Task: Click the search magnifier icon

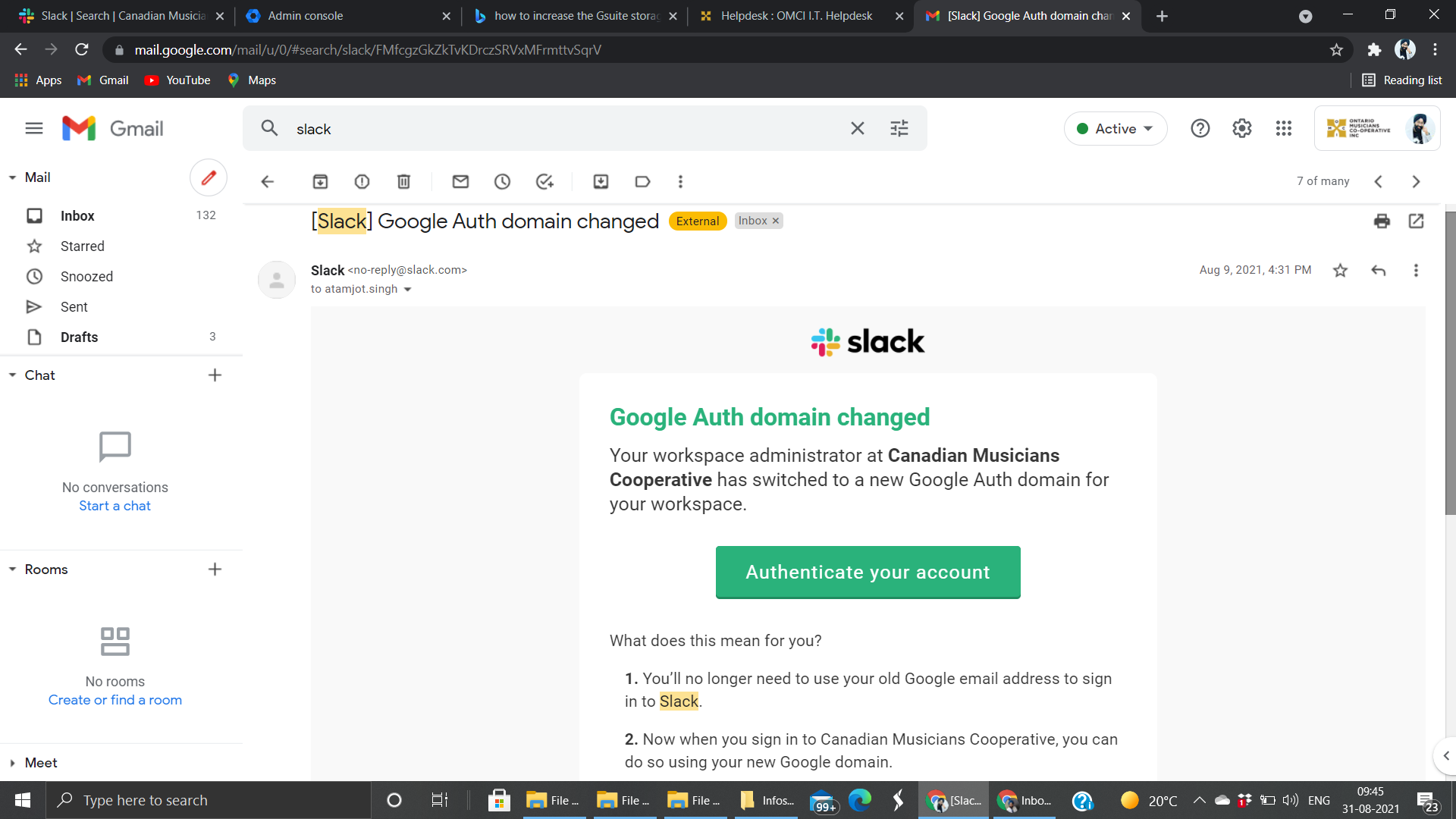Action: click(x=269, y=128)
